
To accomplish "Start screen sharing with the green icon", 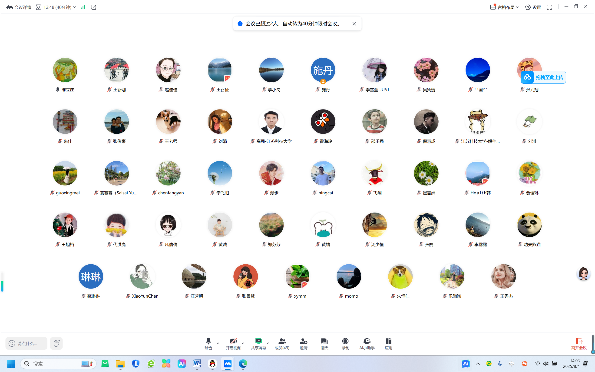I will click(x=258, y=343).
